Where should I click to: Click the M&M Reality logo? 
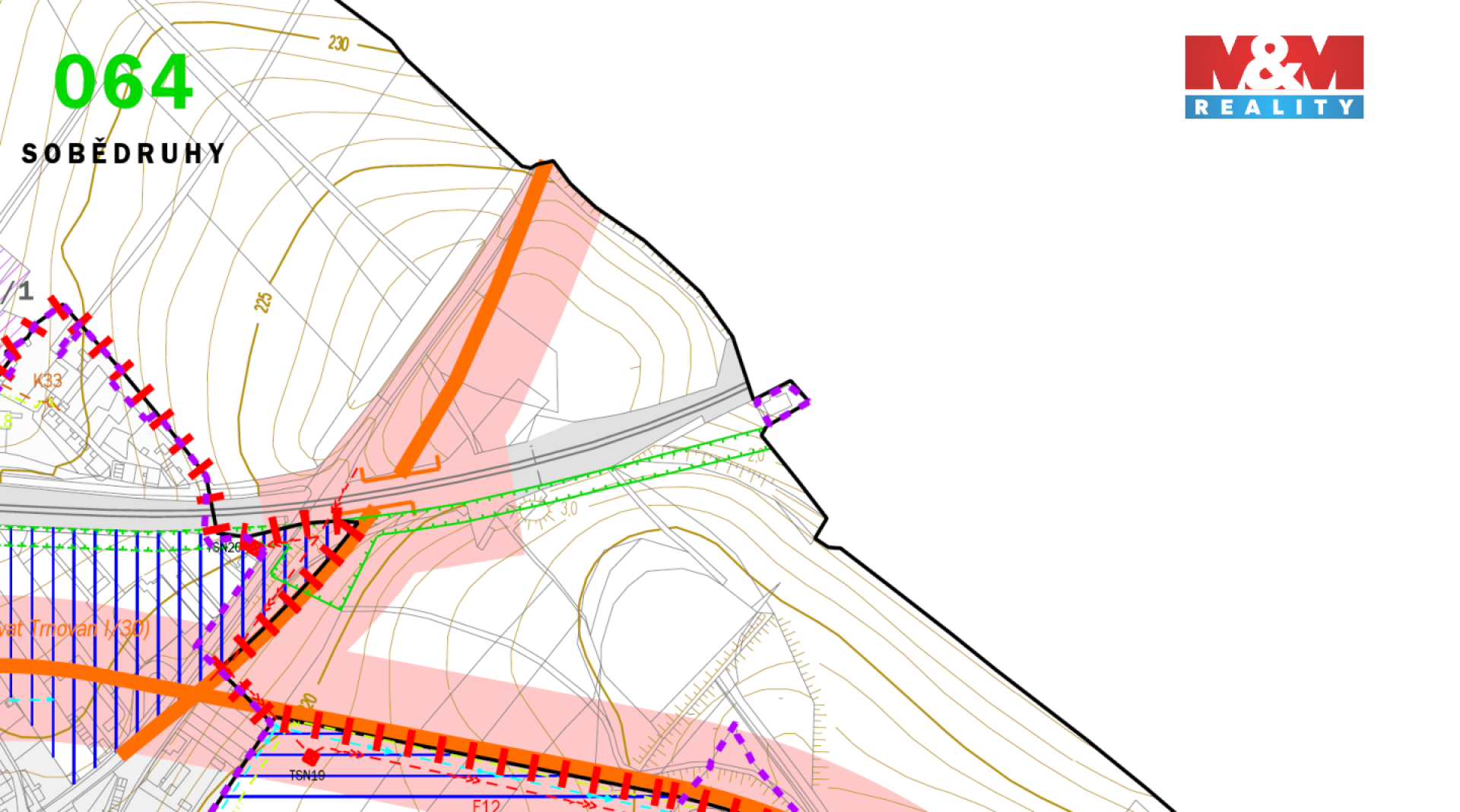pyautogui.click(x=1273, y=76)
